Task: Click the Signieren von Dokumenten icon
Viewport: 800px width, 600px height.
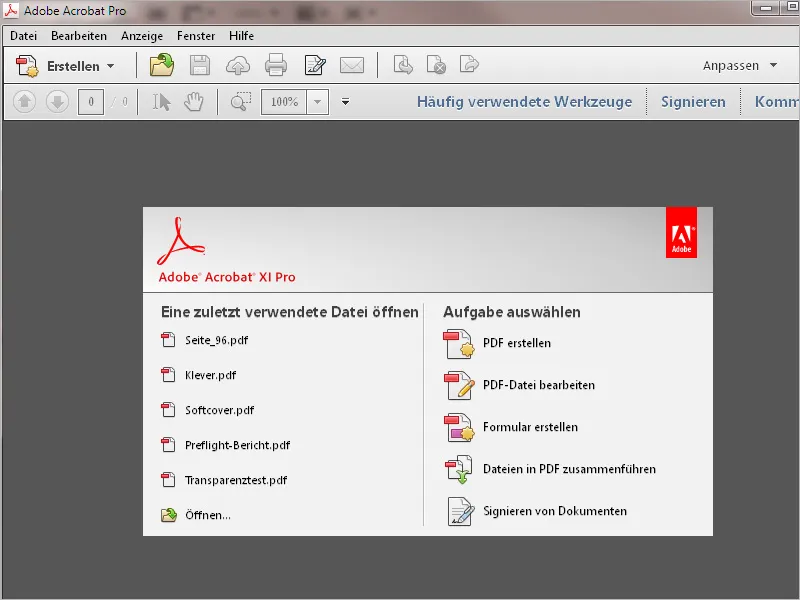Action: pyautogui.click(x=461, y=511)
